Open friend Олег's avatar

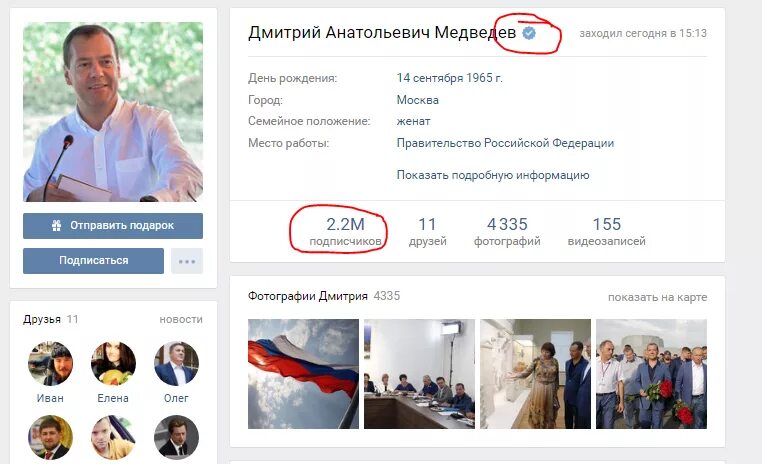tap(176, 363)
